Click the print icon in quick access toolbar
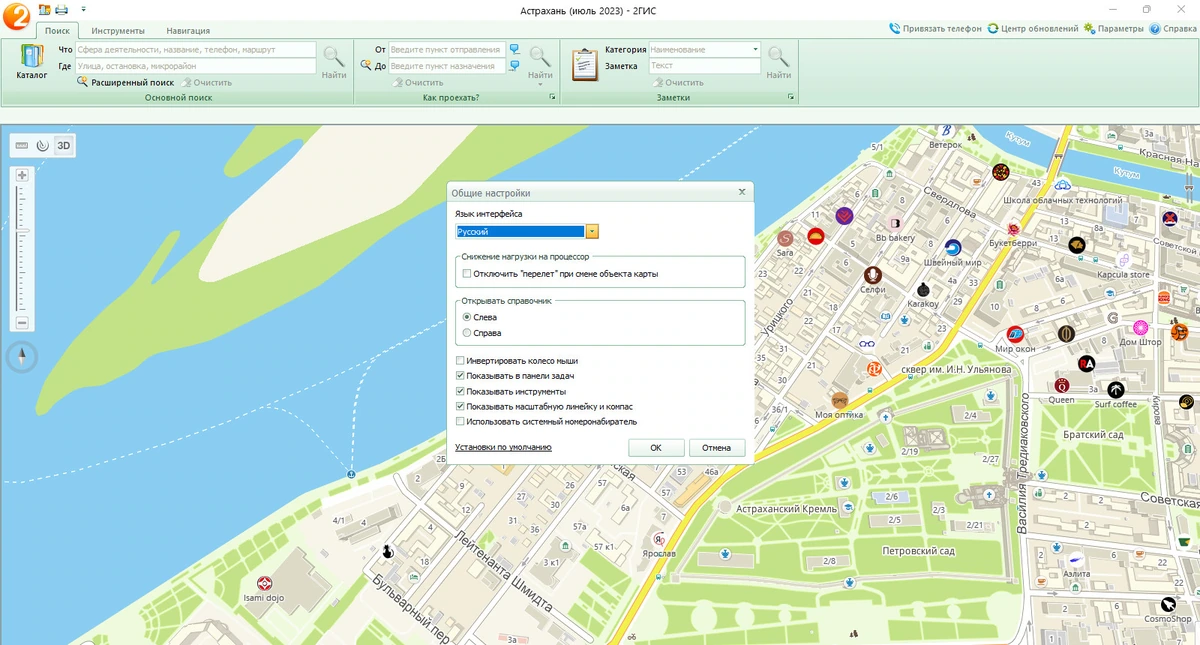The height and width of the screenshot is (645, 1200). (61, 9)
